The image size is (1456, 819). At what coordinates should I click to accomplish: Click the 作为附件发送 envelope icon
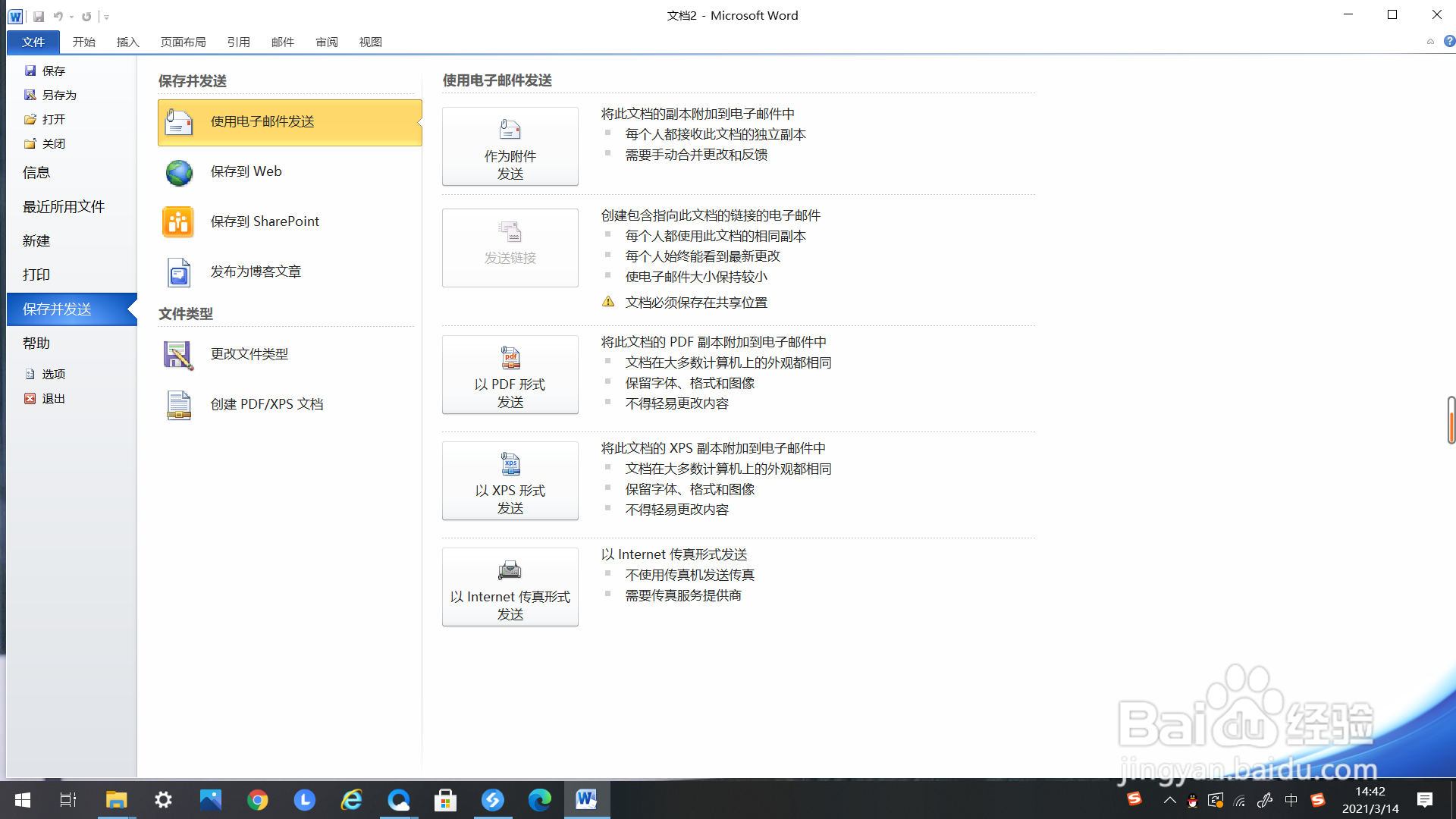509,130
